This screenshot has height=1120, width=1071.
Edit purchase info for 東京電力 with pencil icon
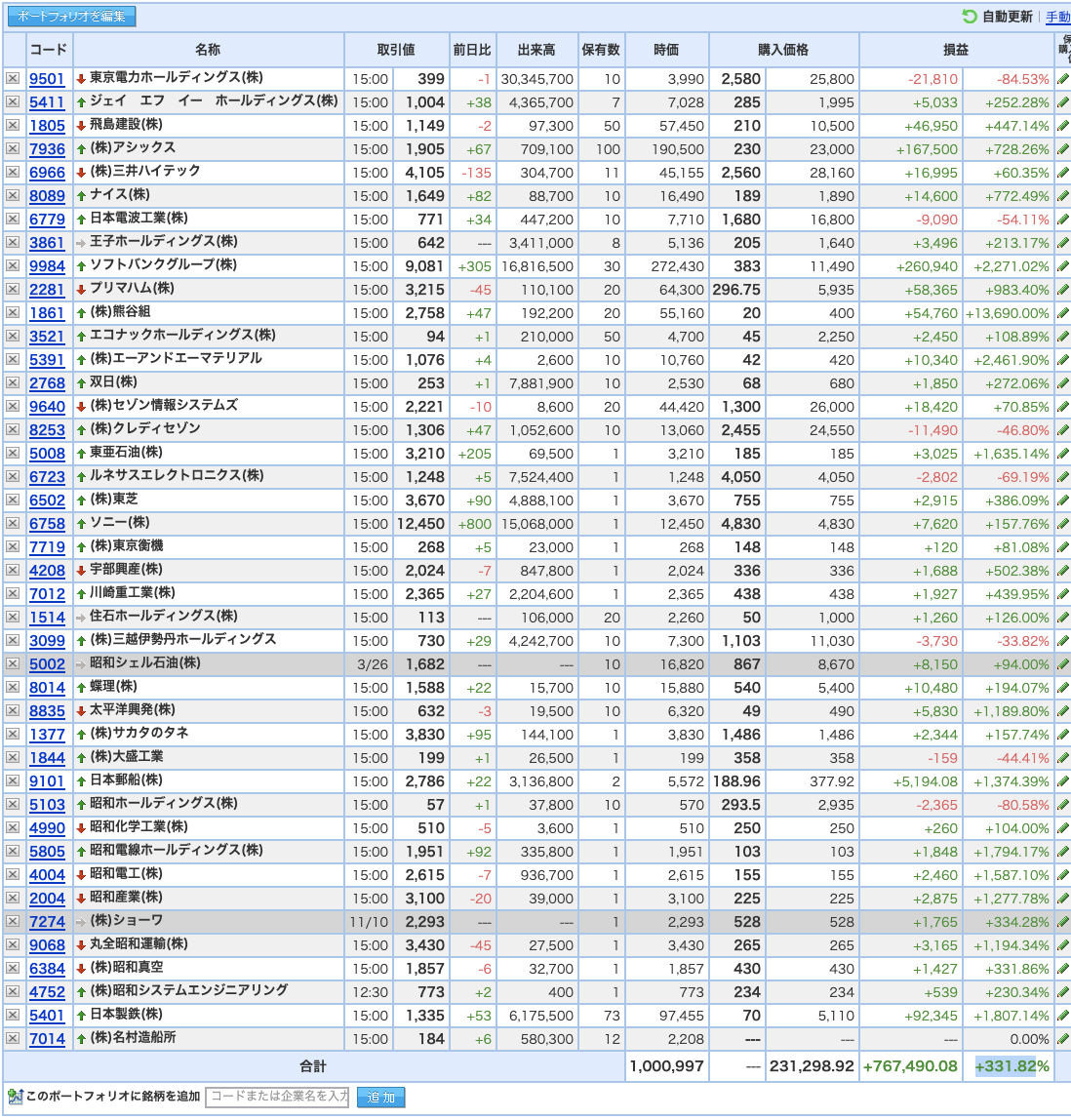tap(1063, 79)
